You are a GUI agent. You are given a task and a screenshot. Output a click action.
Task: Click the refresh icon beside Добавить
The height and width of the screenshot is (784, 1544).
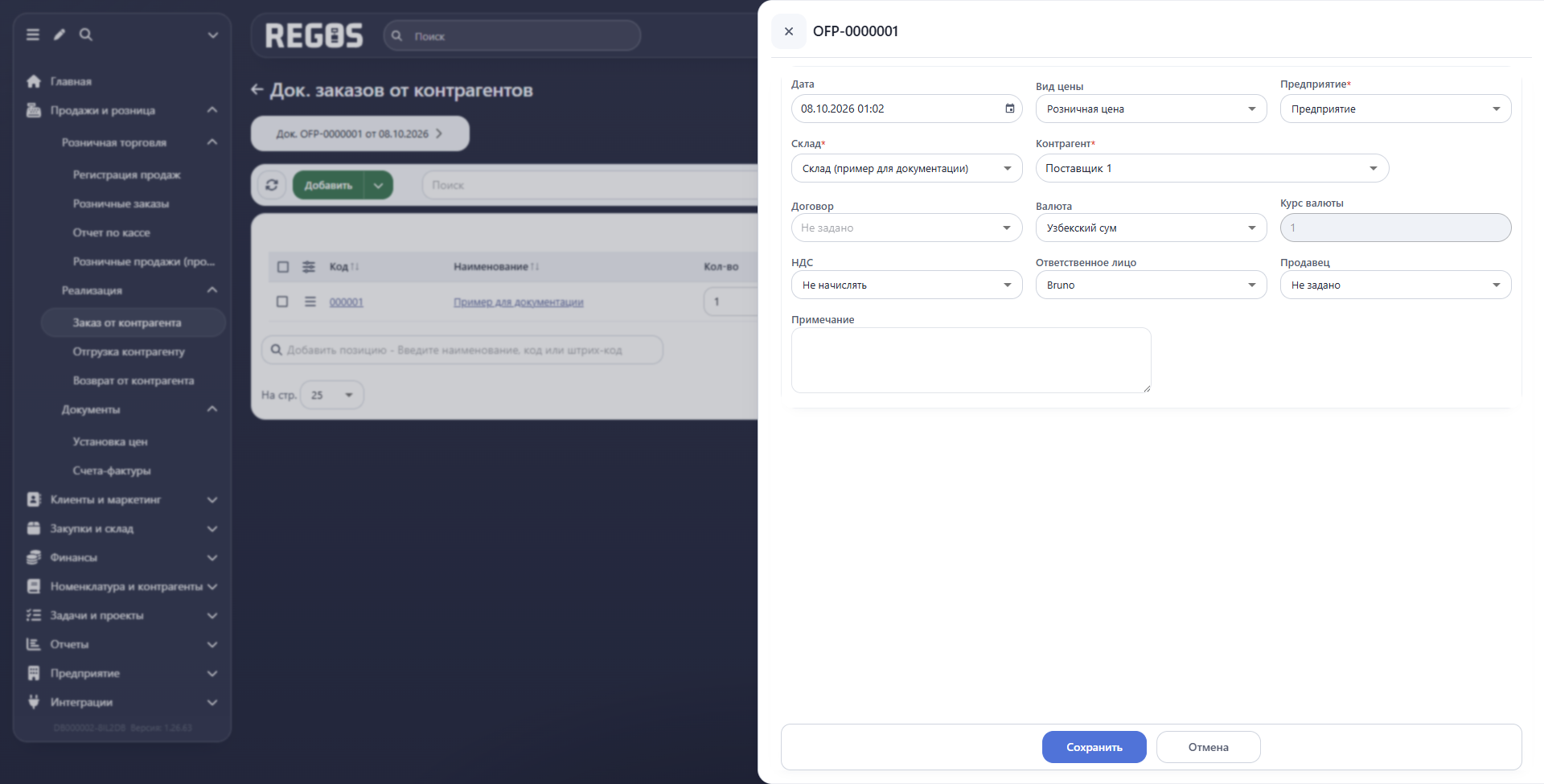272,185
